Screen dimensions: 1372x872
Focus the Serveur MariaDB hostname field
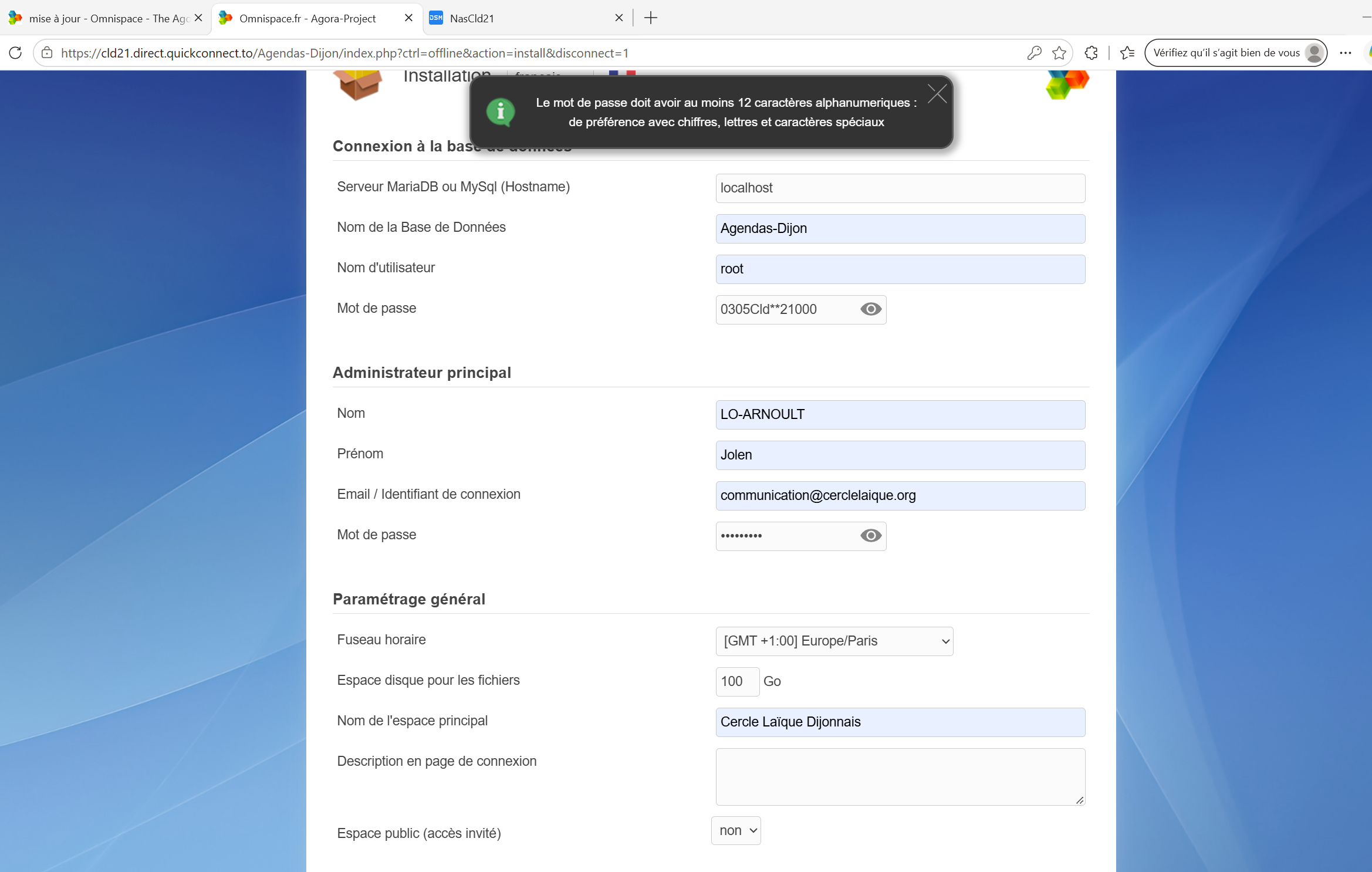click(900, 188)
